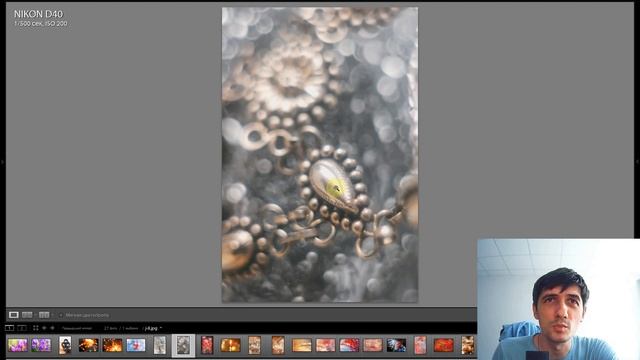Select the dark blue with white splash thumbnail
Viewport: 640px width, 360px height.
396,345
